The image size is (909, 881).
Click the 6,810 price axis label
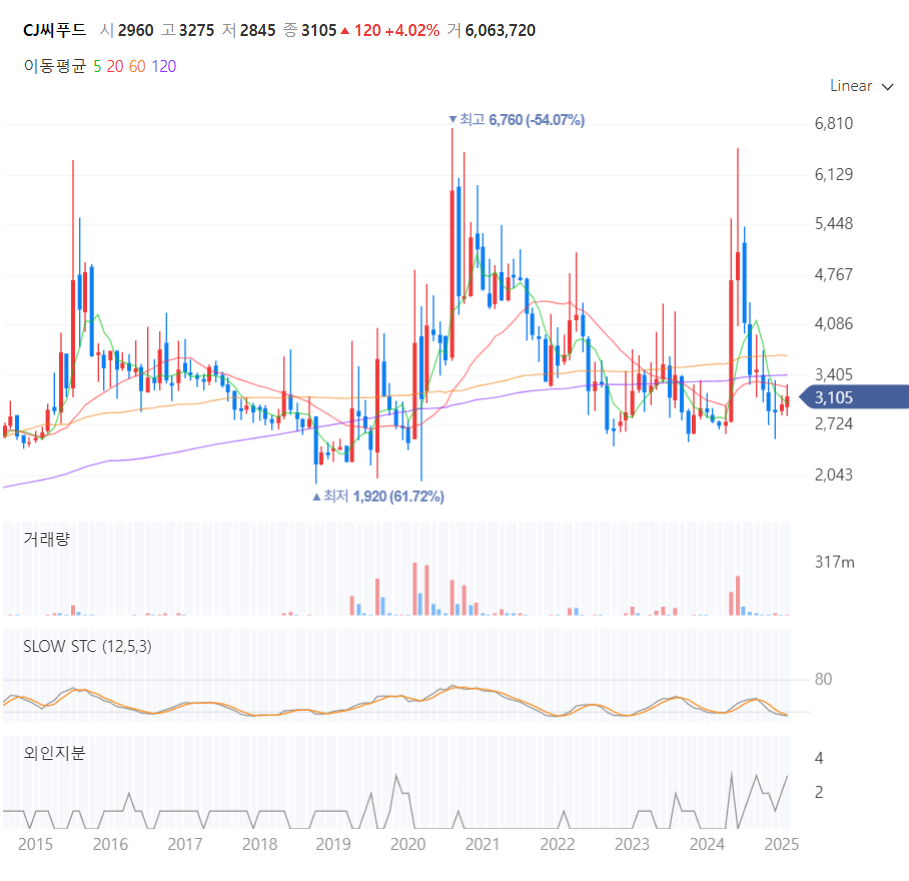click(x=834, y=123)
